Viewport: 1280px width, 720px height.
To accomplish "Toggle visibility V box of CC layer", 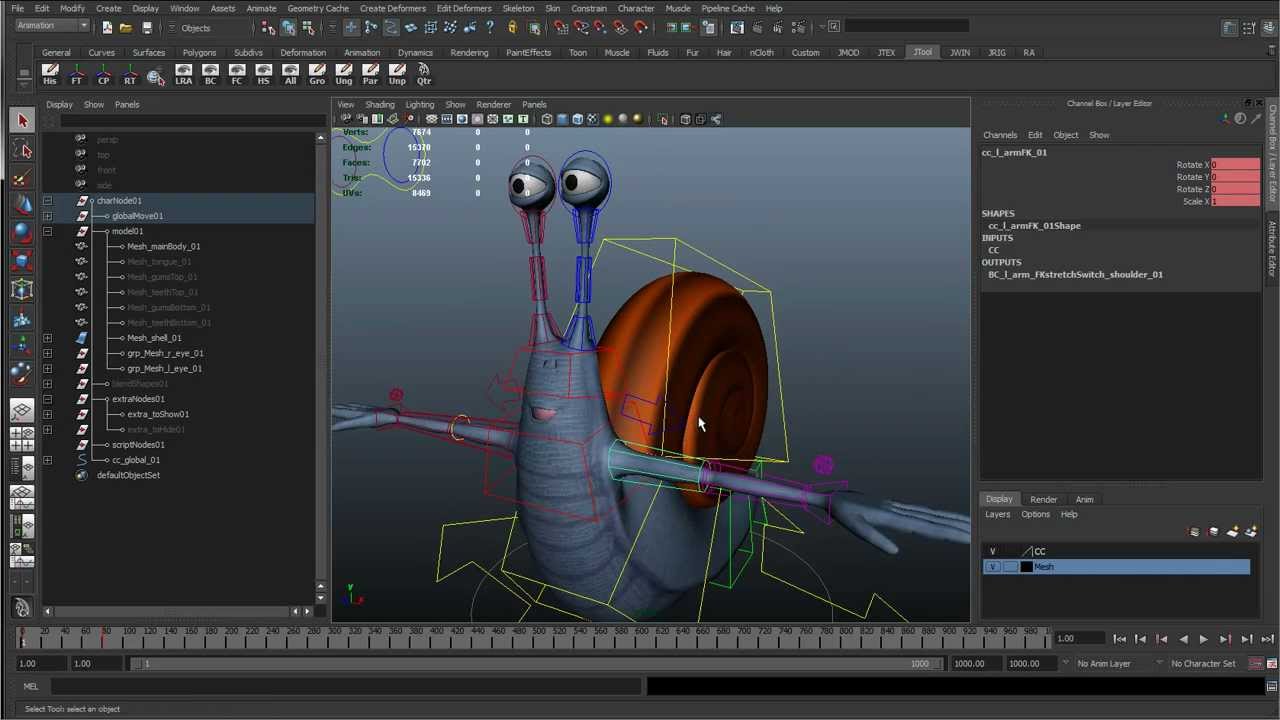I will (993, 552).
